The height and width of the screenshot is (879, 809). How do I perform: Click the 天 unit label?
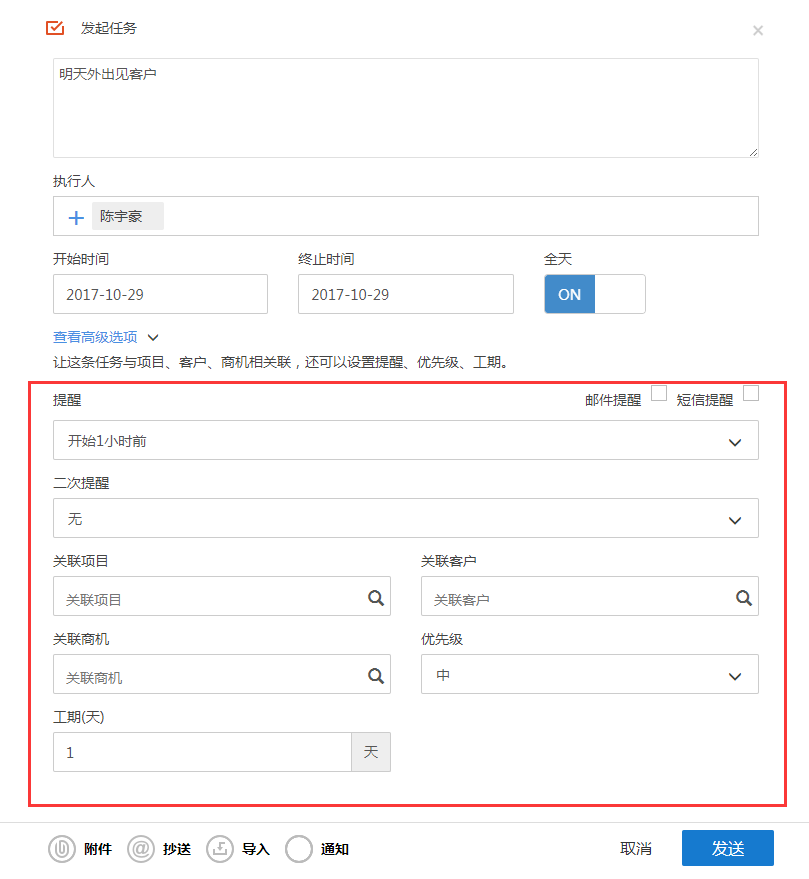tap(371, 752)
